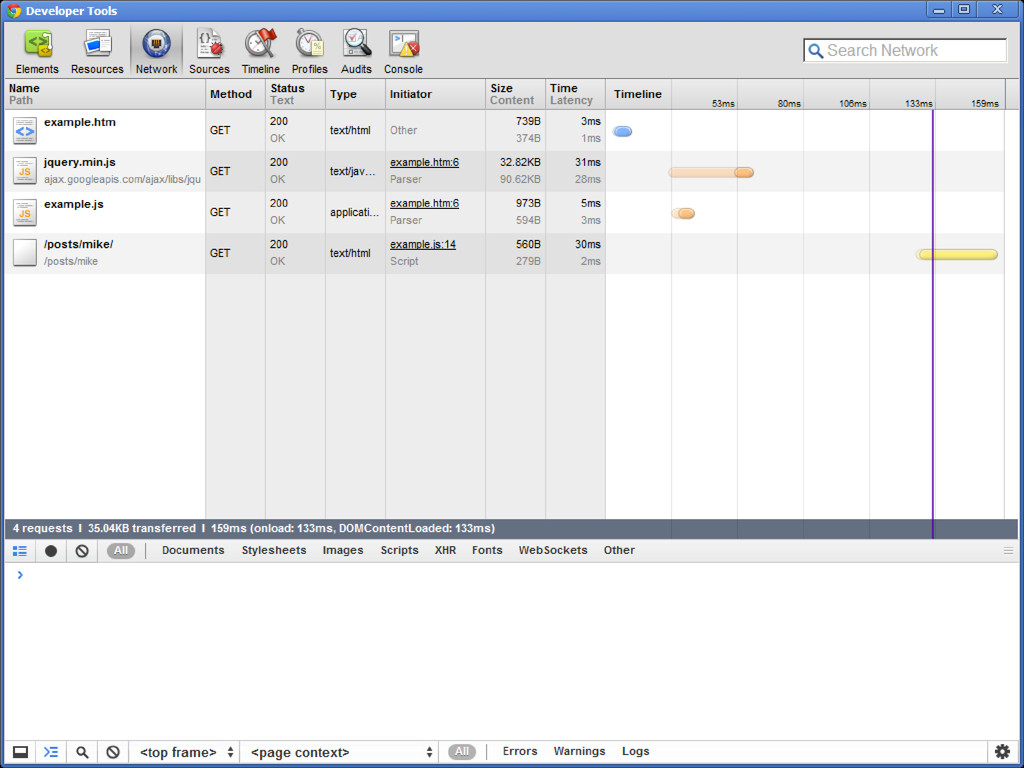The height and width of the screenshot is (768, 1024).
Task: Show only console Logs
Action: pyautogui.click(x=635, y=752)
